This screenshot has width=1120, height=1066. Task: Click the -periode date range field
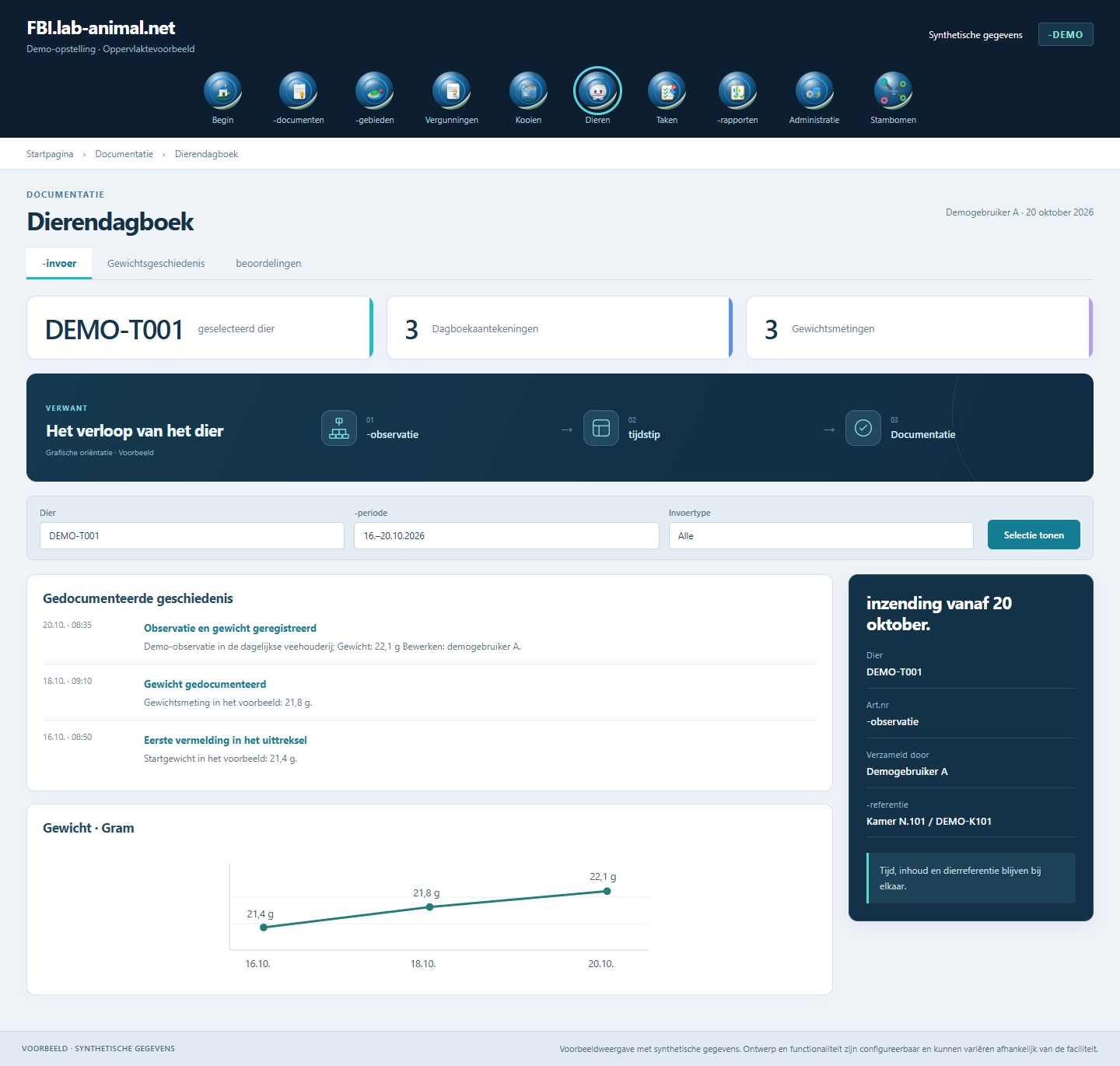click(506, 536)
